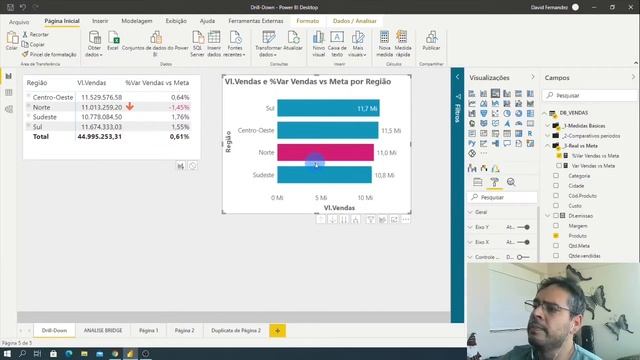Check the Cód.Produto field

coord(556,196)
